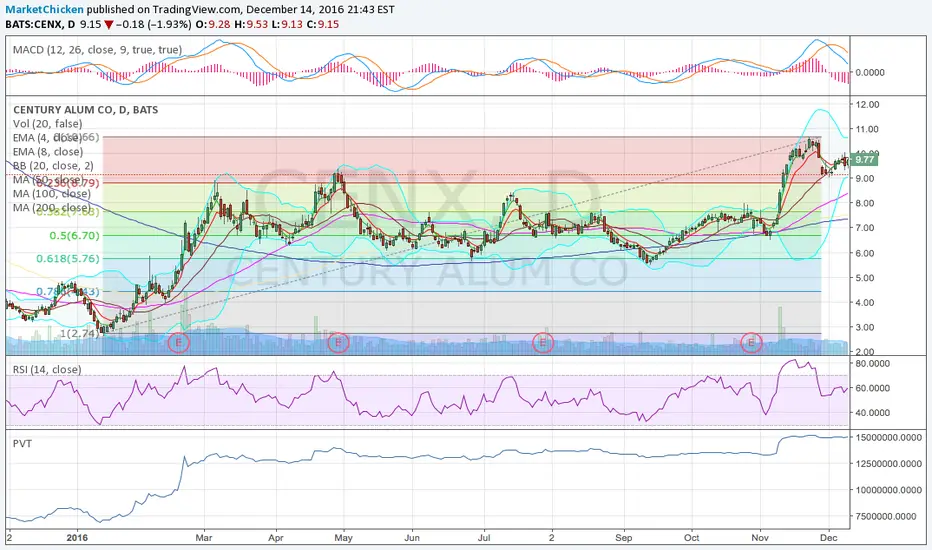This screenshot has height=550, width=932.
Task: Click the 1(2.74) Fibonacci level label
Action: [x=80, y=334]
